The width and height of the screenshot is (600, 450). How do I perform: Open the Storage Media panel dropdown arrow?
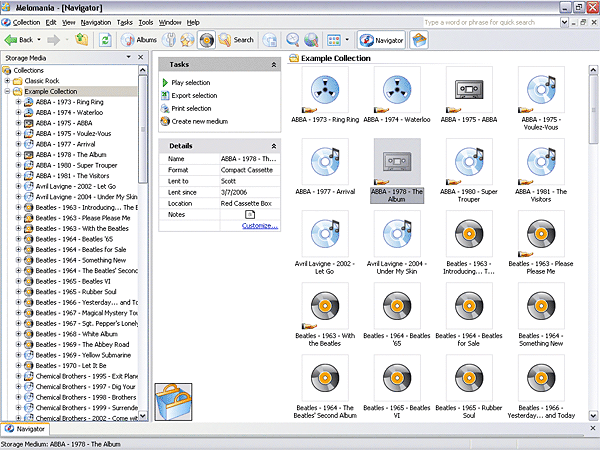[129, 57]
